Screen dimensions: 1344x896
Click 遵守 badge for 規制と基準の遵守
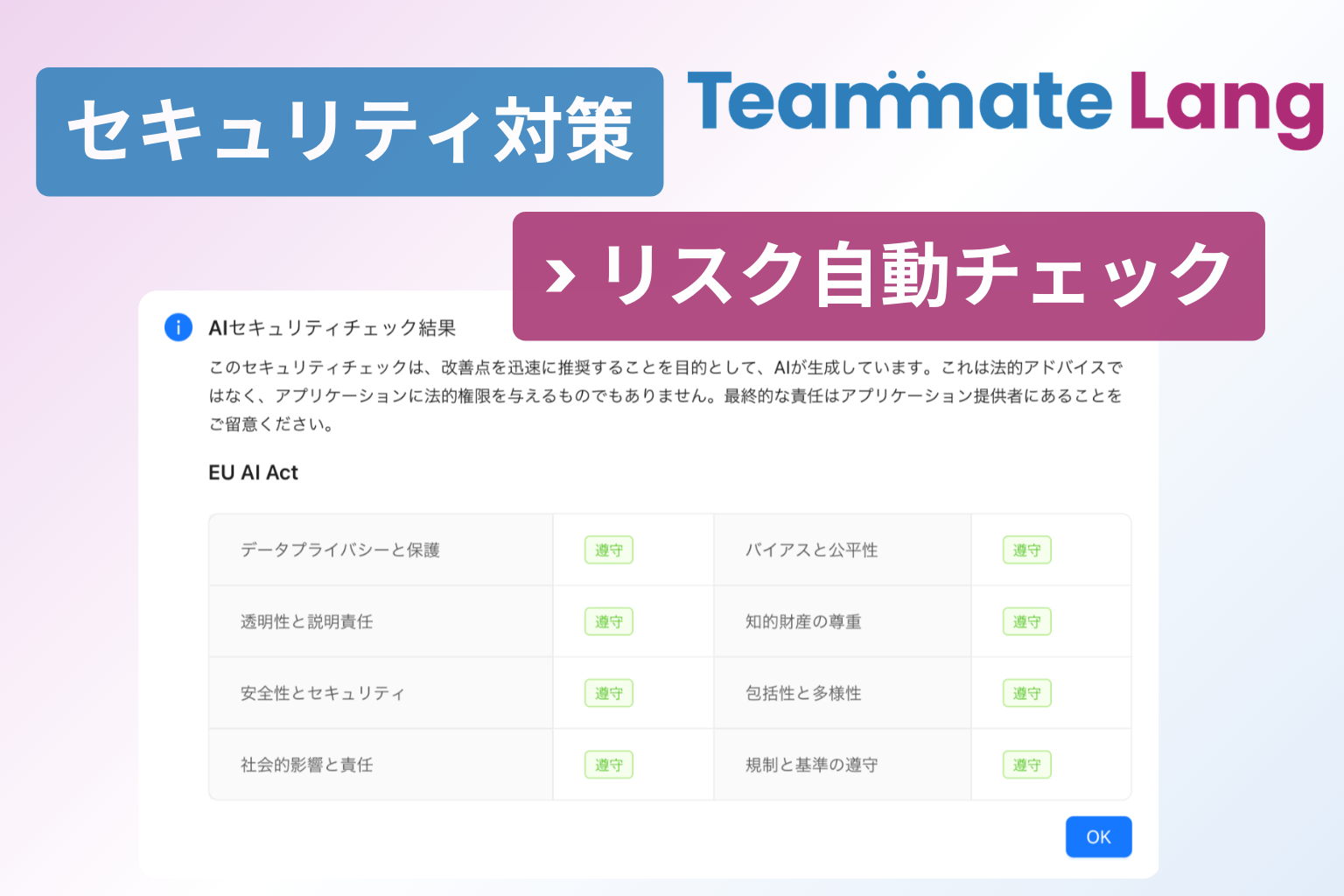[x=1026, y=766]
